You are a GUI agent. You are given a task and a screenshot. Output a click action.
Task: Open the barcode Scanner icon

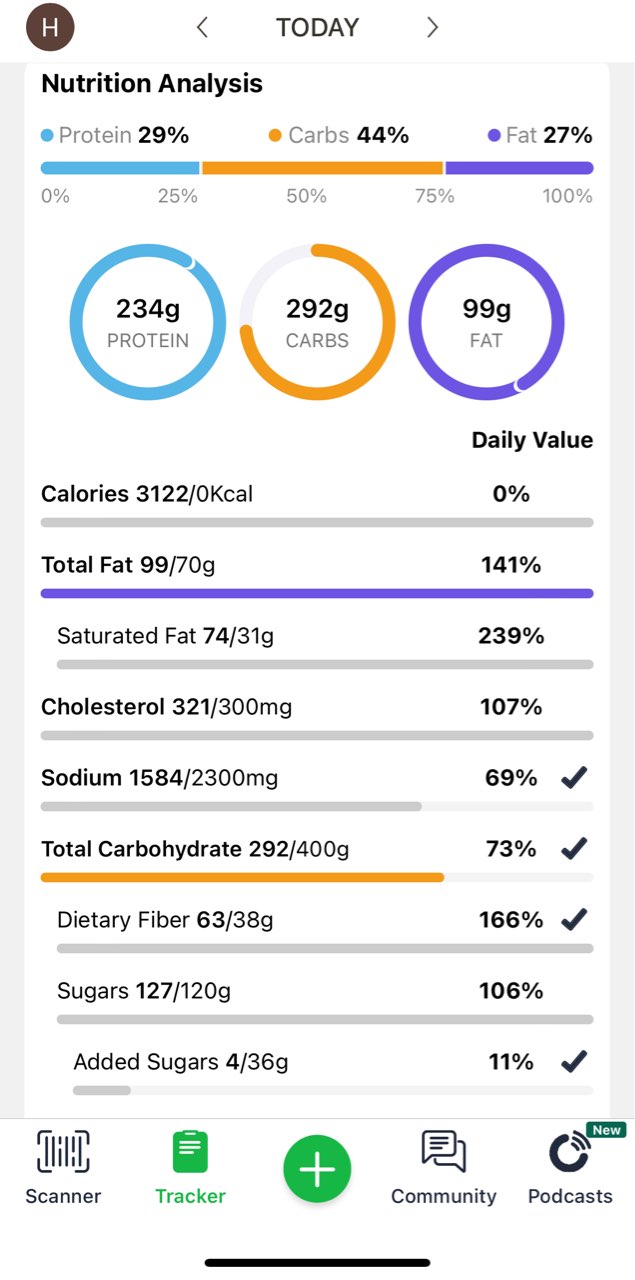[63, 1151]
